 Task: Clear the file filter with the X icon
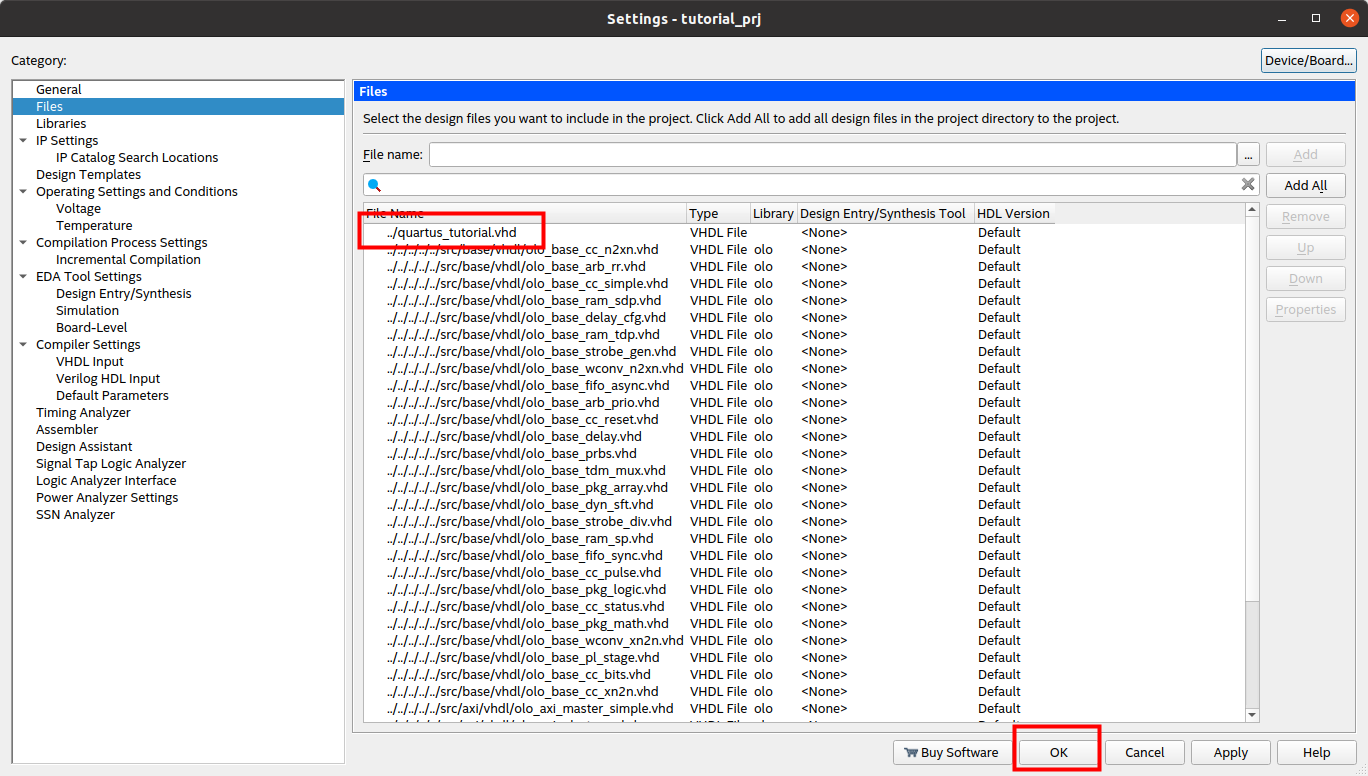1248,184
